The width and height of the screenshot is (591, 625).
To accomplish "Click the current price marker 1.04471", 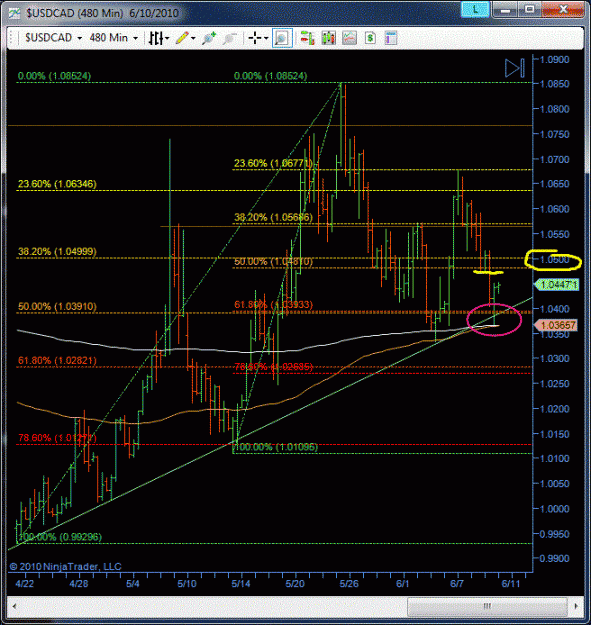I will [x=557, y=285].
